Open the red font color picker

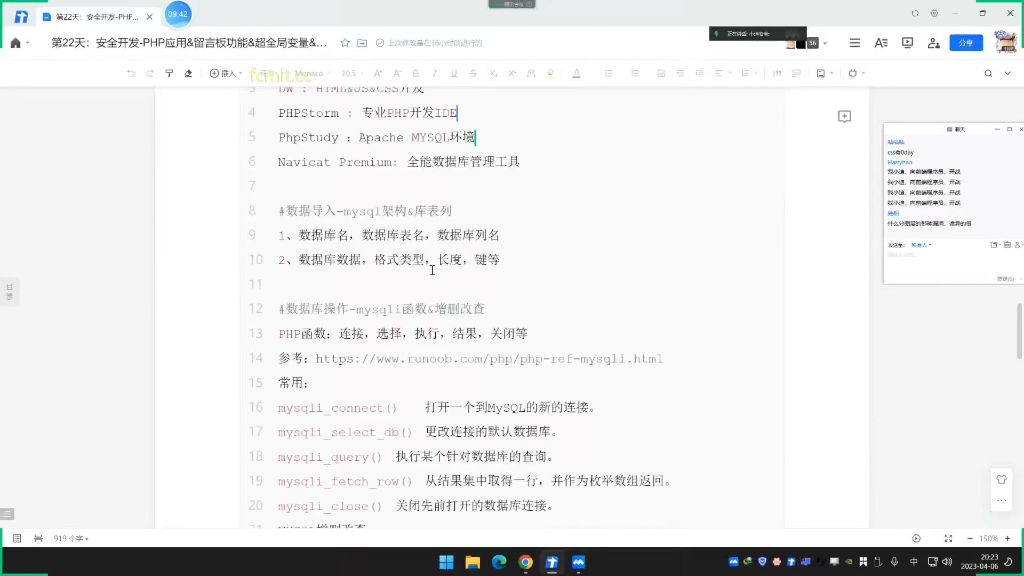click(577, 73)
